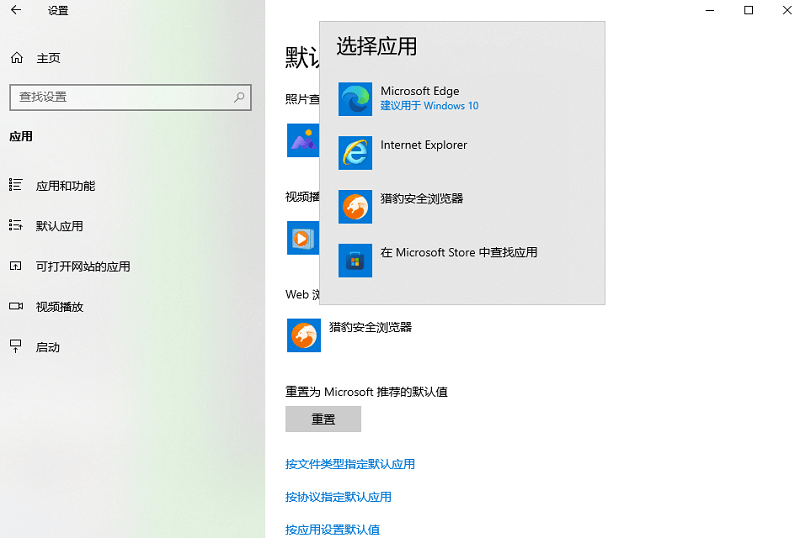
Task: Click the Microsoft Store icon
Action: [355, 260]
